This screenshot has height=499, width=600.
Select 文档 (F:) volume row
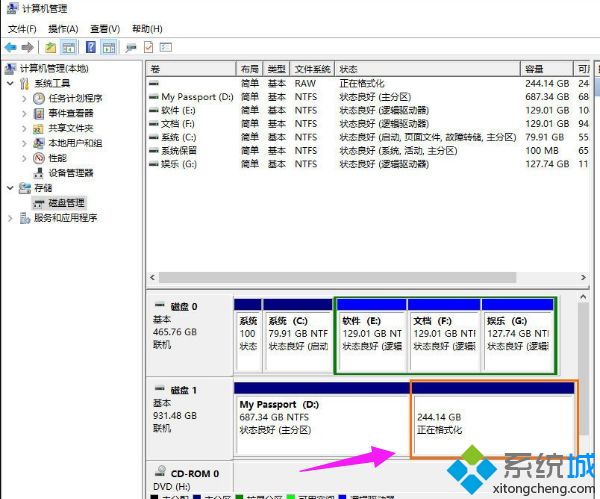(369, 124)
